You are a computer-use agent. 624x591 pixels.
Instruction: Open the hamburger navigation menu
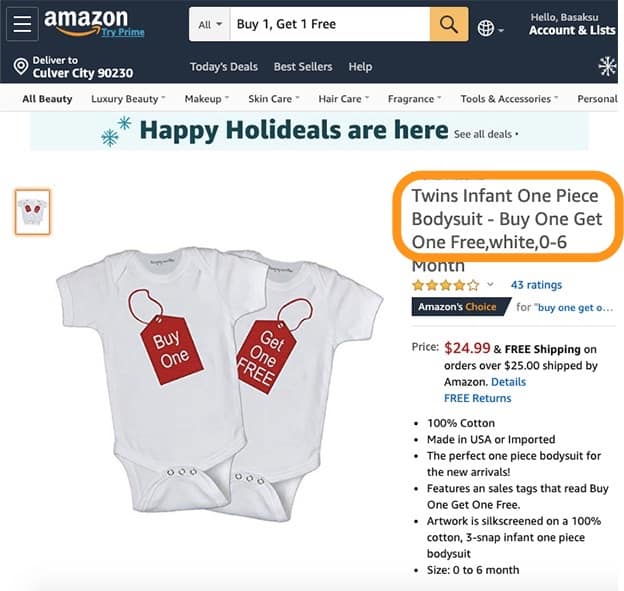tap(22, 24)
